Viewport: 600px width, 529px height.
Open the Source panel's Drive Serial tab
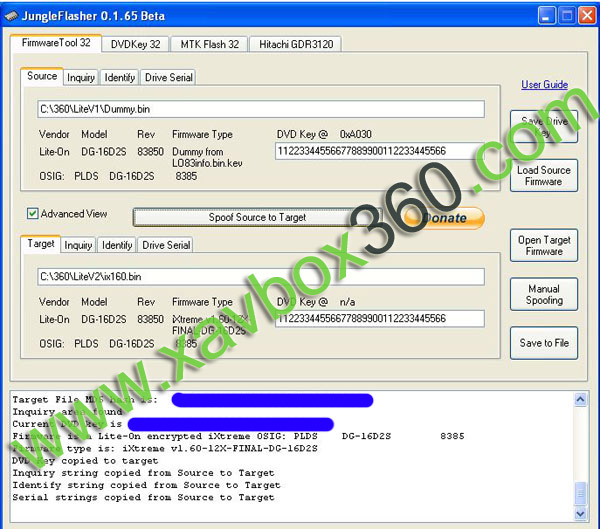click(168, 78)
